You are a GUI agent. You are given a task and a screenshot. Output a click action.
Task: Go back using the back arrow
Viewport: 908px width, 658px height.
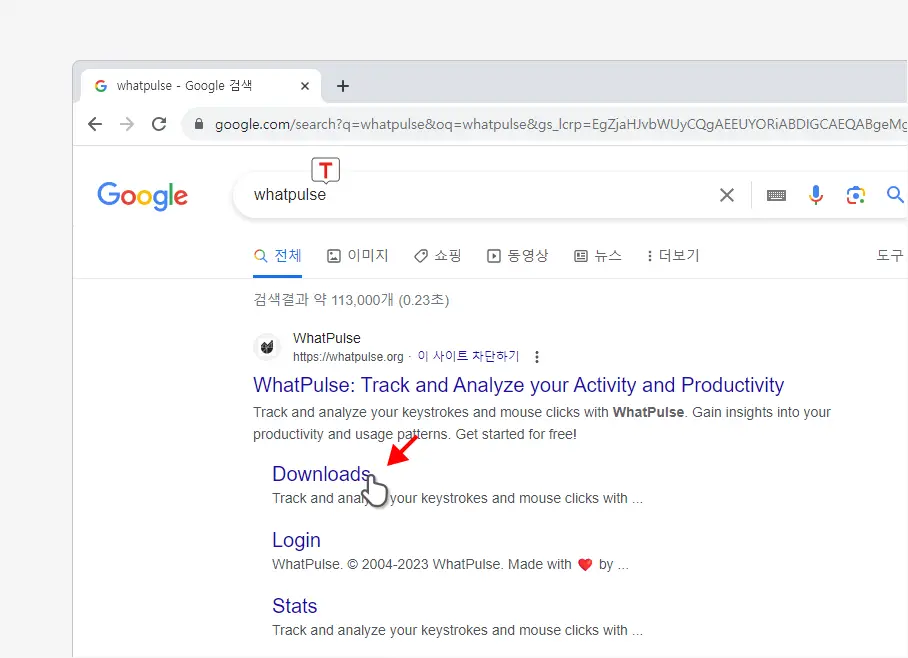(95, 124)
